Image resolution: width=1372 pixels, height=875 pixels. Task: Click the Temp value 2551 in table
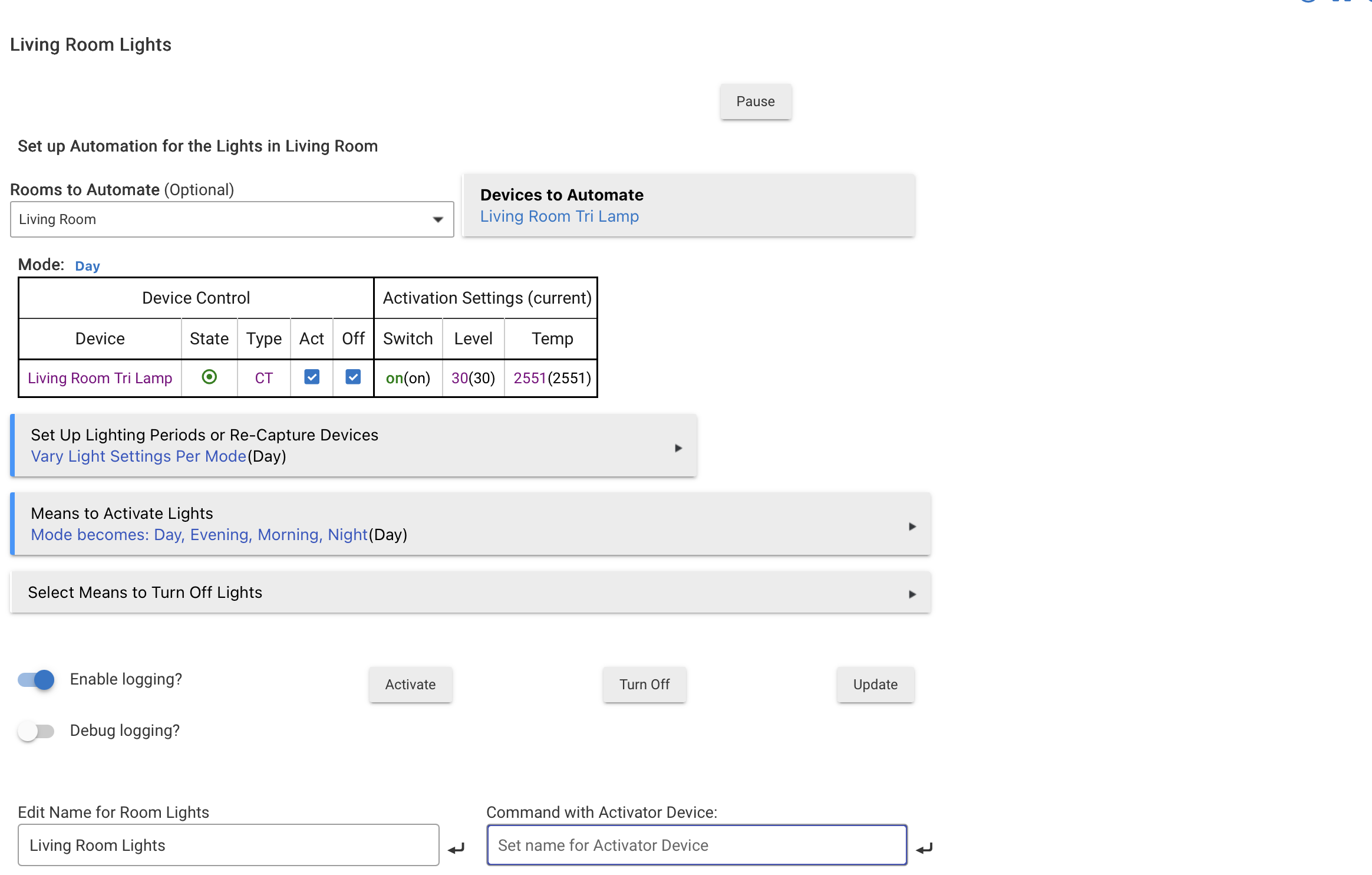(x=529, y=378)
